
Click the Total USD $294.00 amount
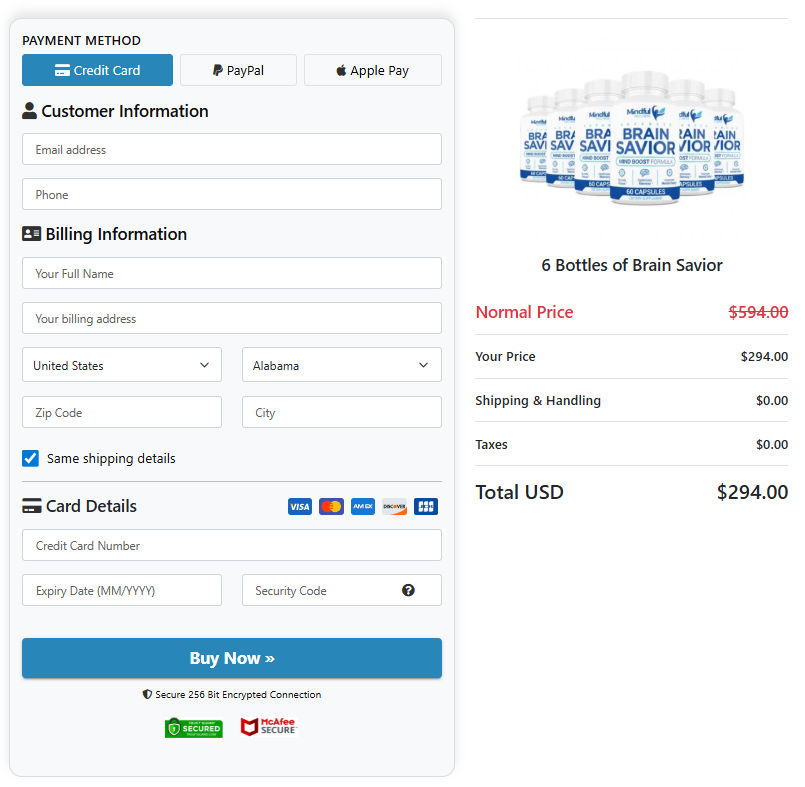[x=752, y=492]
